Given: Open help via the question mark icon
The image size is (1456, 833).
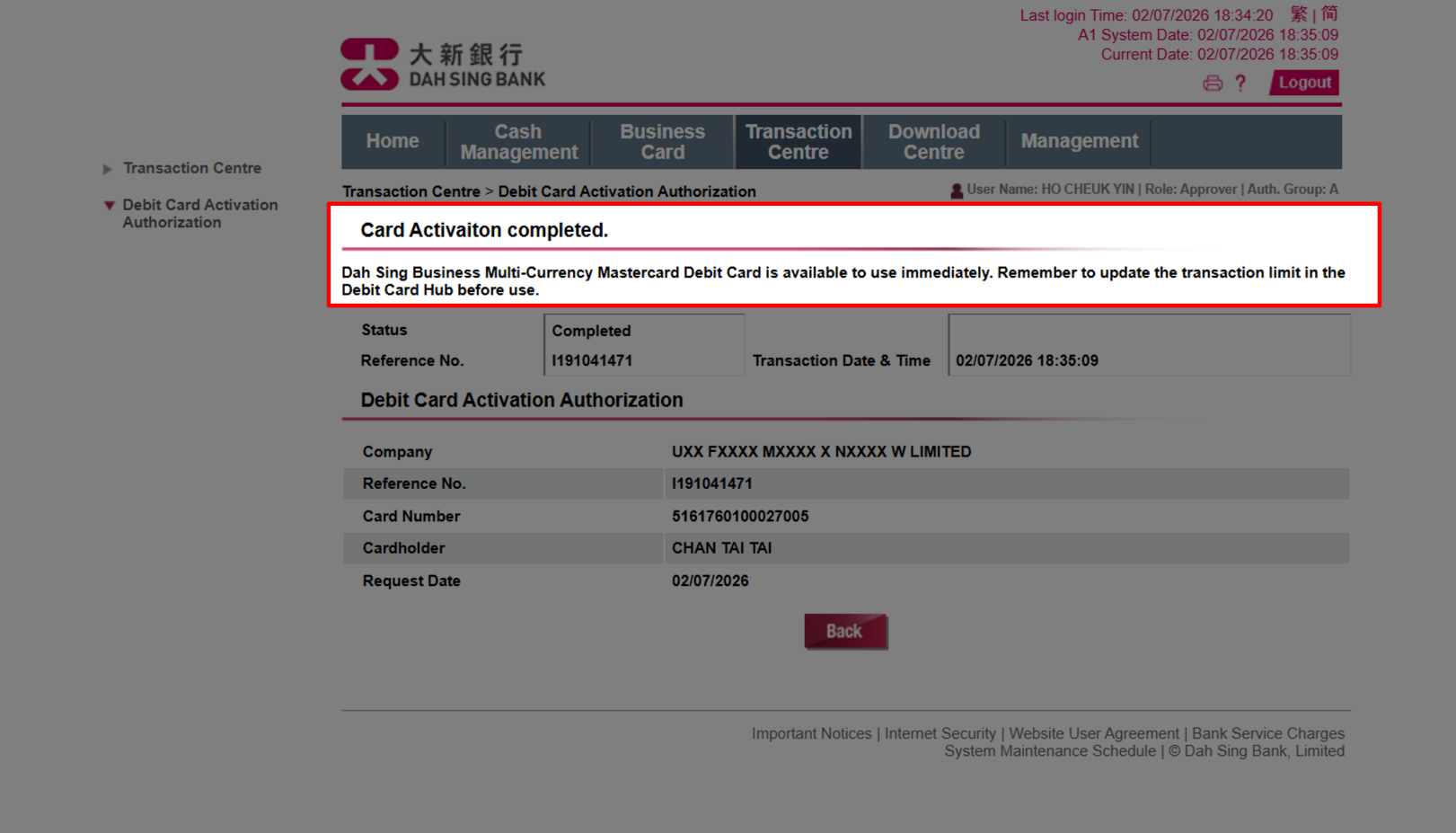Looking at the screenshot, I should pos(1240,83).
